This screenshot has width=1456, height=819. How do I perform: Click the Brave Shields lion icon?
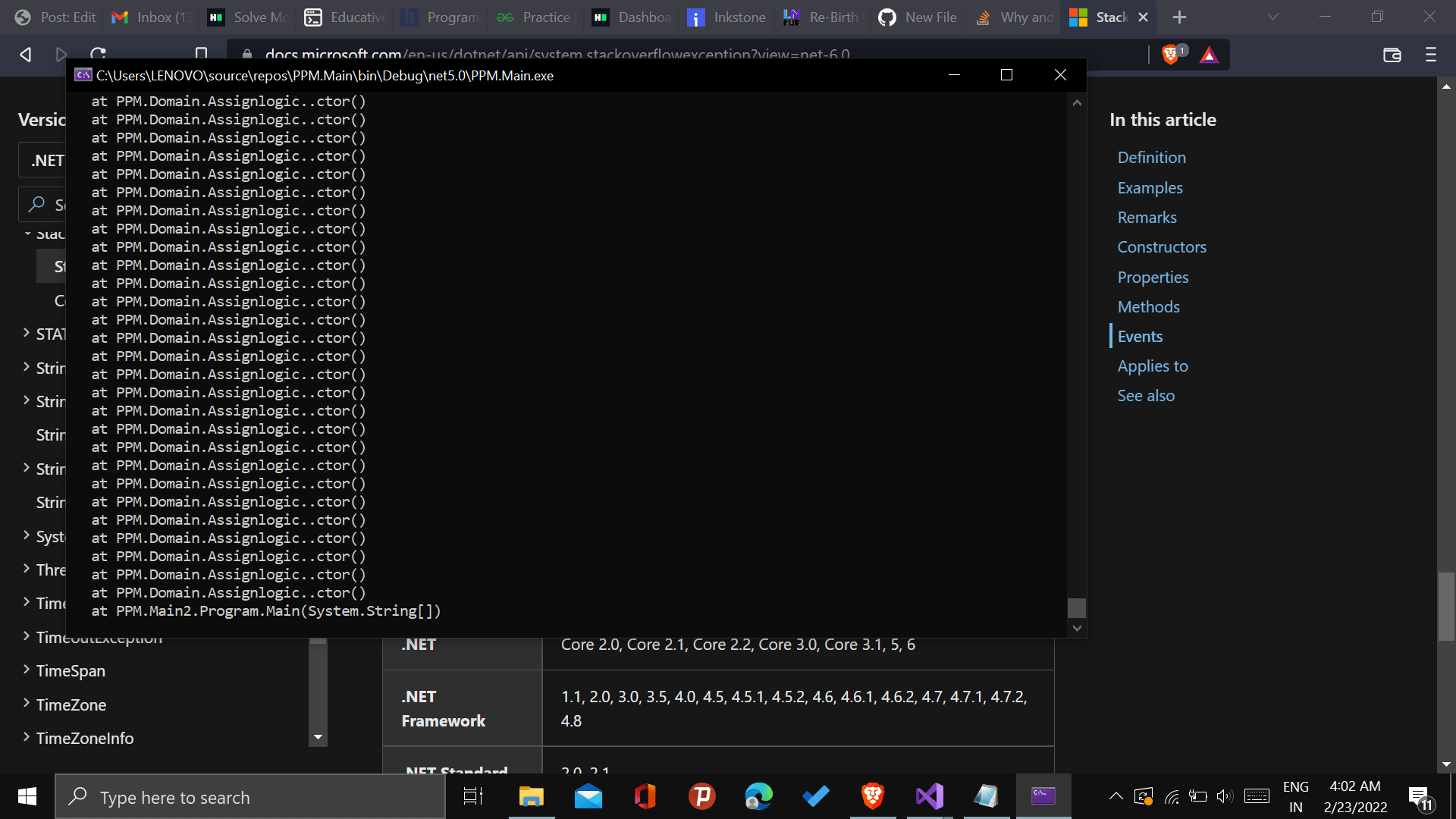point(1170,55)
